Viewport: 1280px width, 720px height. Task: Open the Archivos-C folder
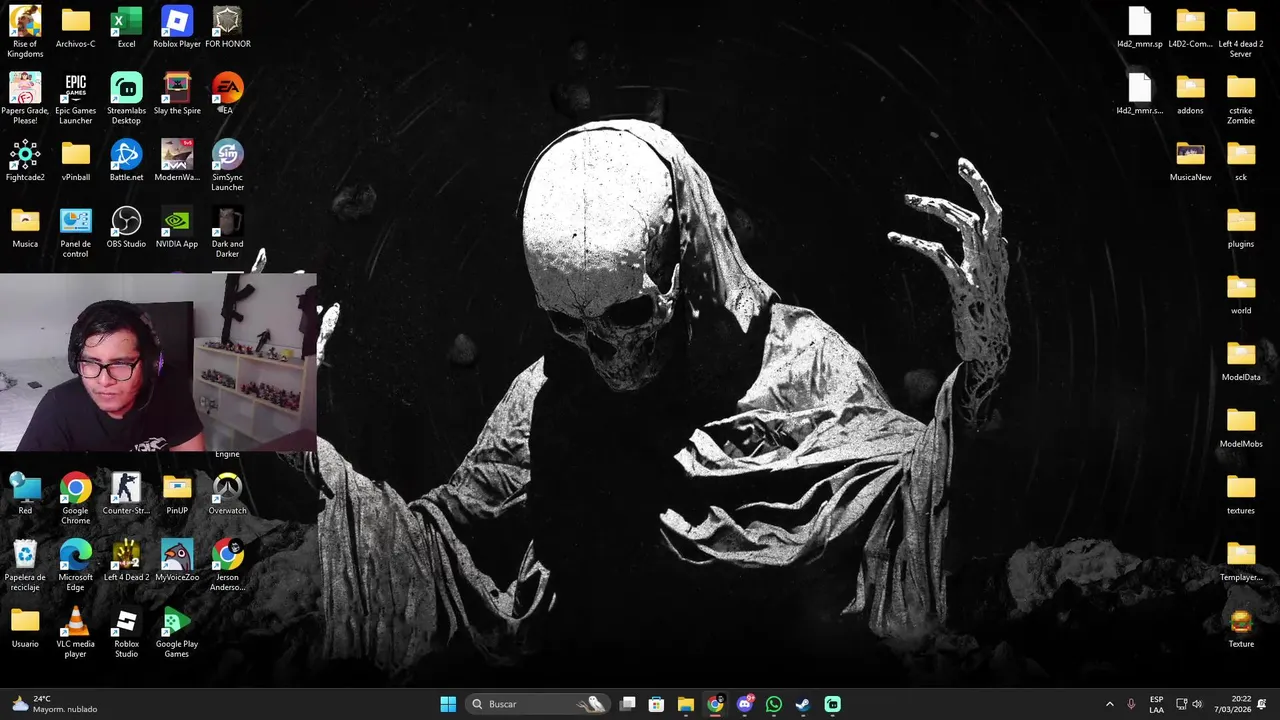[x=75, y=27]
